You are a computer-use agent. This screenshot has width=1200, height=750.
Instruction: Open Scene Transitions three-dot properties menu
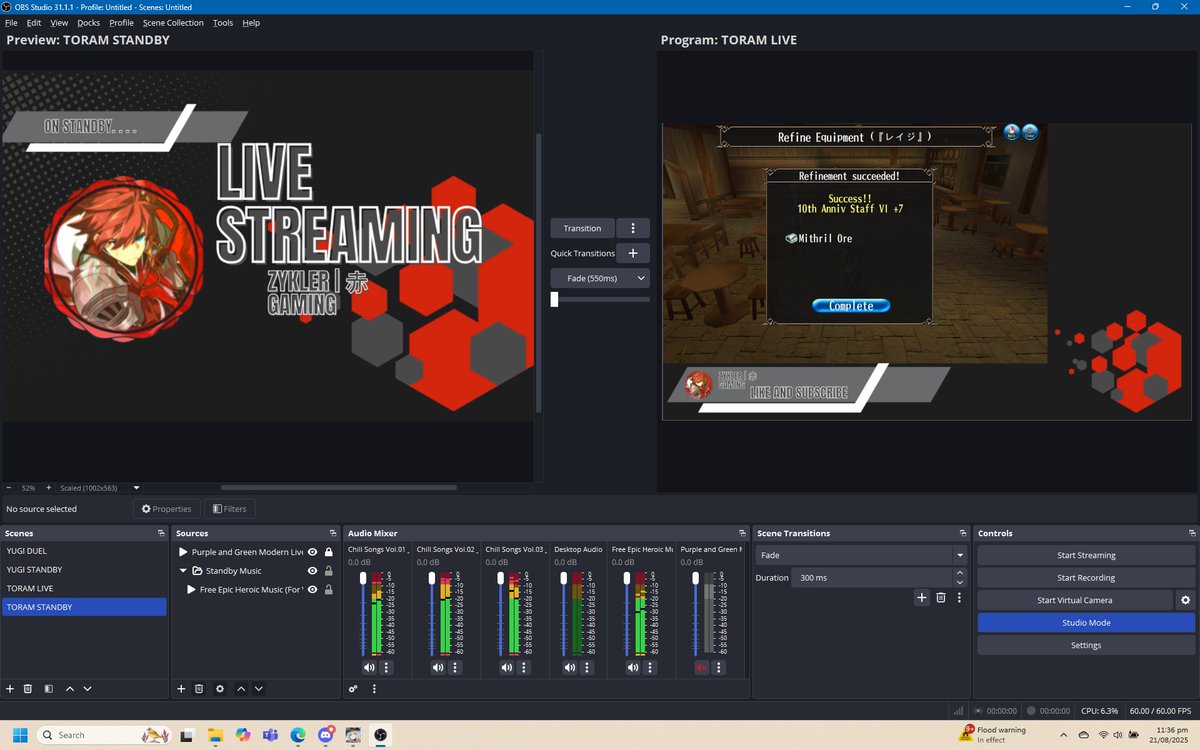(x=959, y=597)
